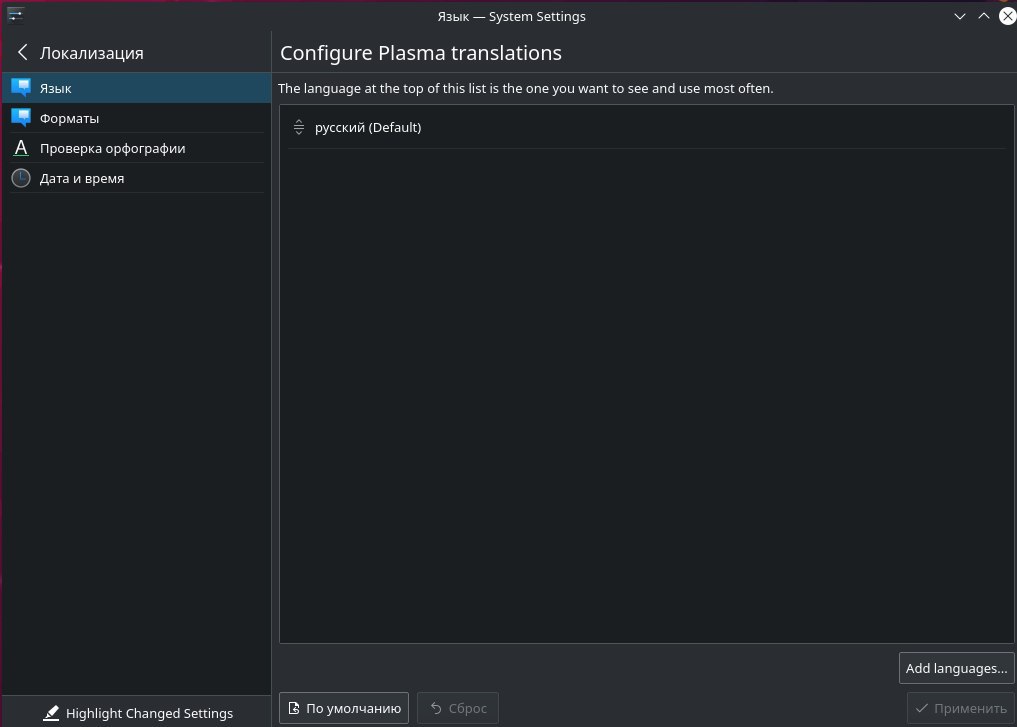Maximize the System Settings window
This screenshot has width=1017, height=727.
(x=983, y=16)
